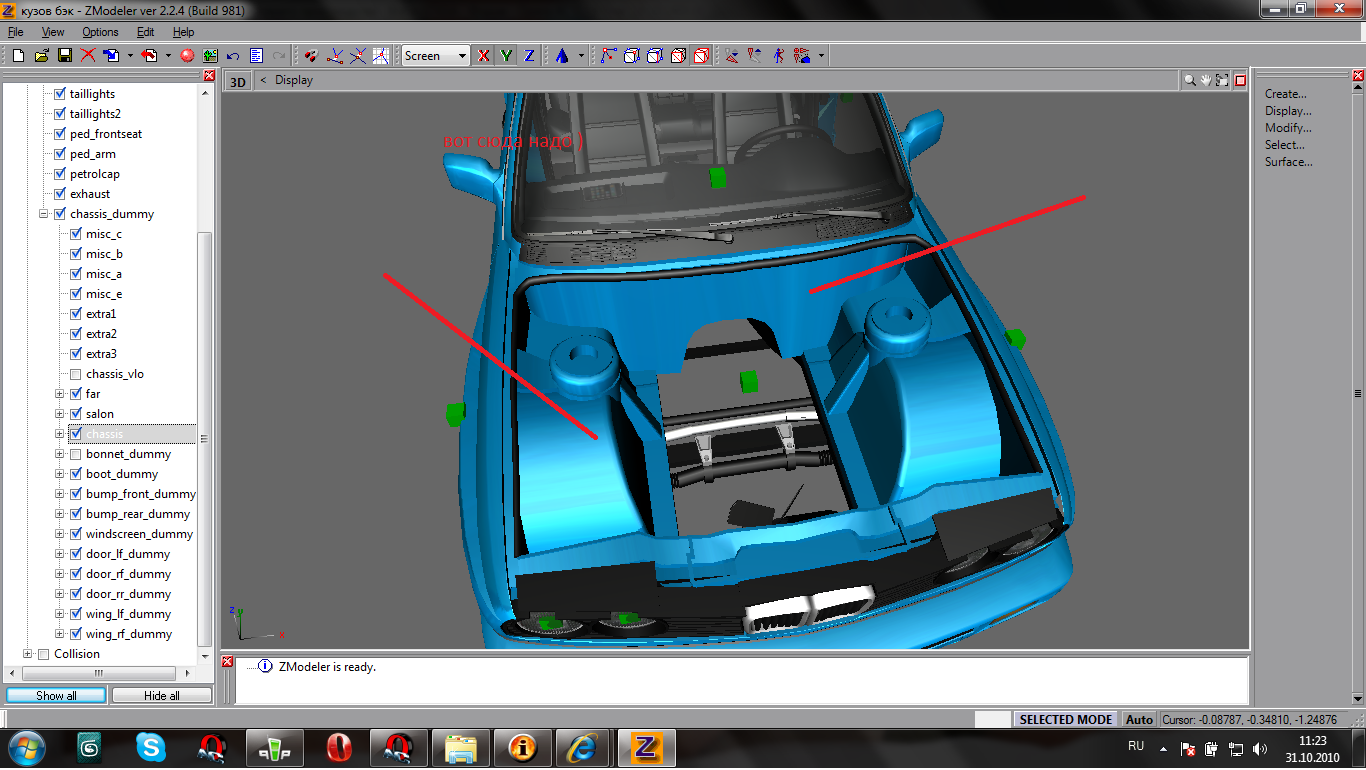Open the Materials editor red sphere icon
Image resolution: width=1366 pixels, height=770 pixels.
[187, 56]
